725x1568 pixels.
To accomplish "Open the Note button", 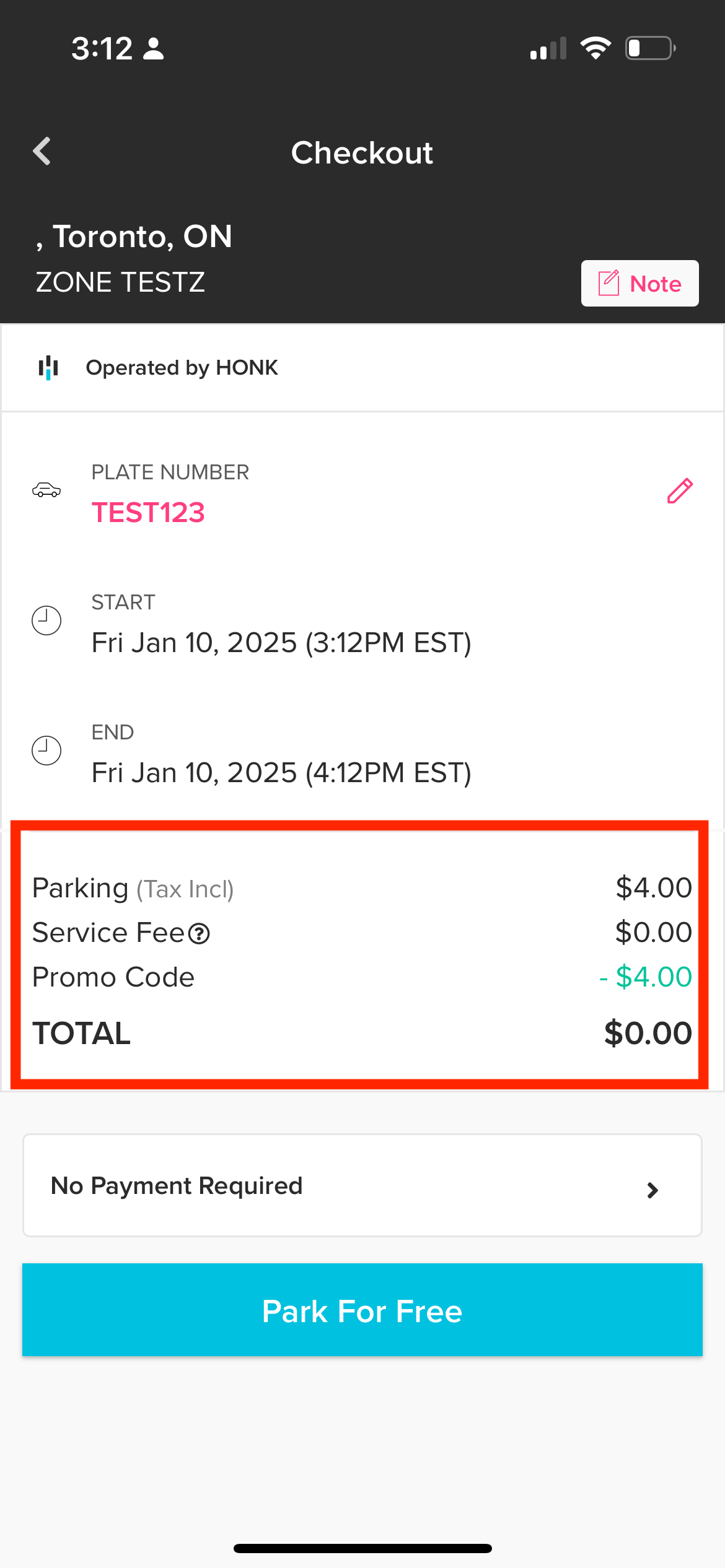I will (x=639, y=284).
